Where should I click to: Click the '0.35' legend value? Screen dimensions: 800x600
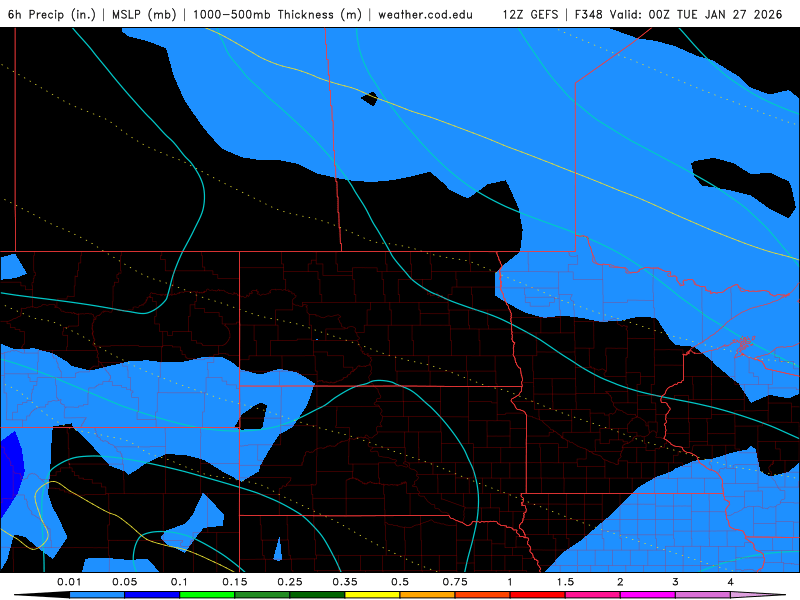tap(345, 582)
